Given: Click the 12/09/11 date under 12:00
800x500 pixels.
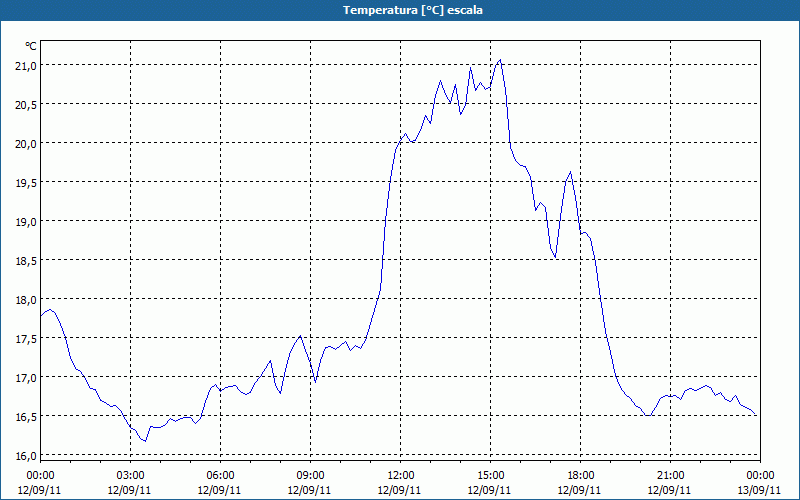Looking at the screenshot, I should tap(399, 490).
